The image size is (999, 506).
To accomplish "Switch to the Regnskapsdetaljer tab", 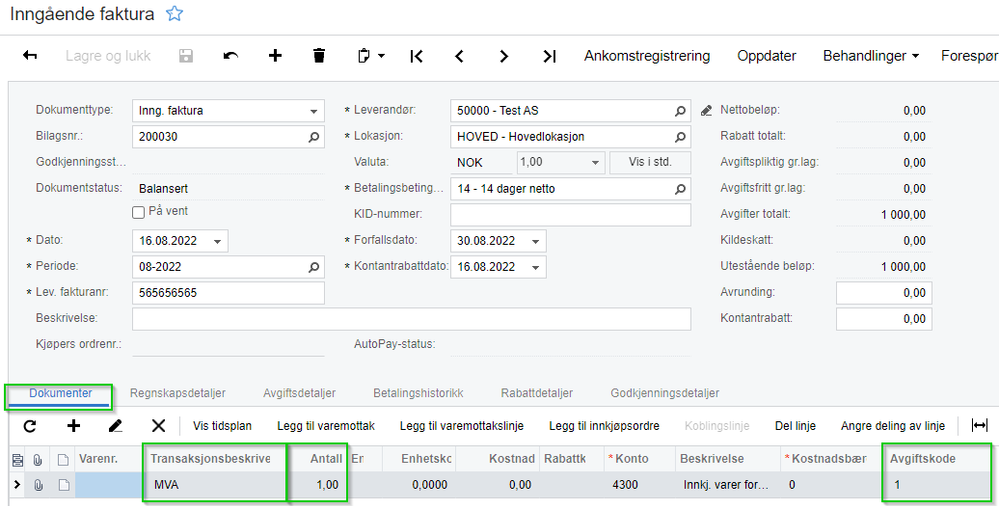I will 178,393.
